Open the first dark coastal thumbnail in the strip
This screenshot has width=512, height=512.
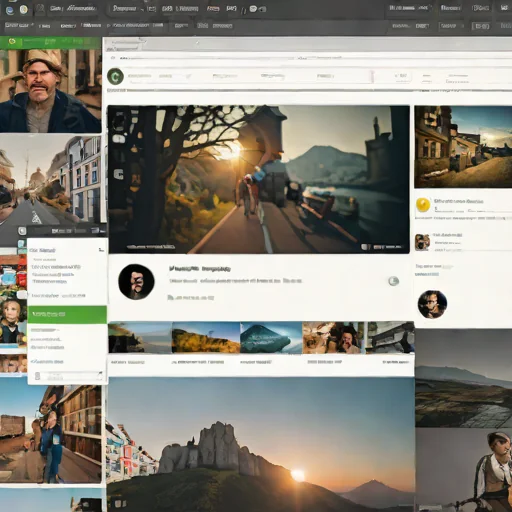coord(140,338)
